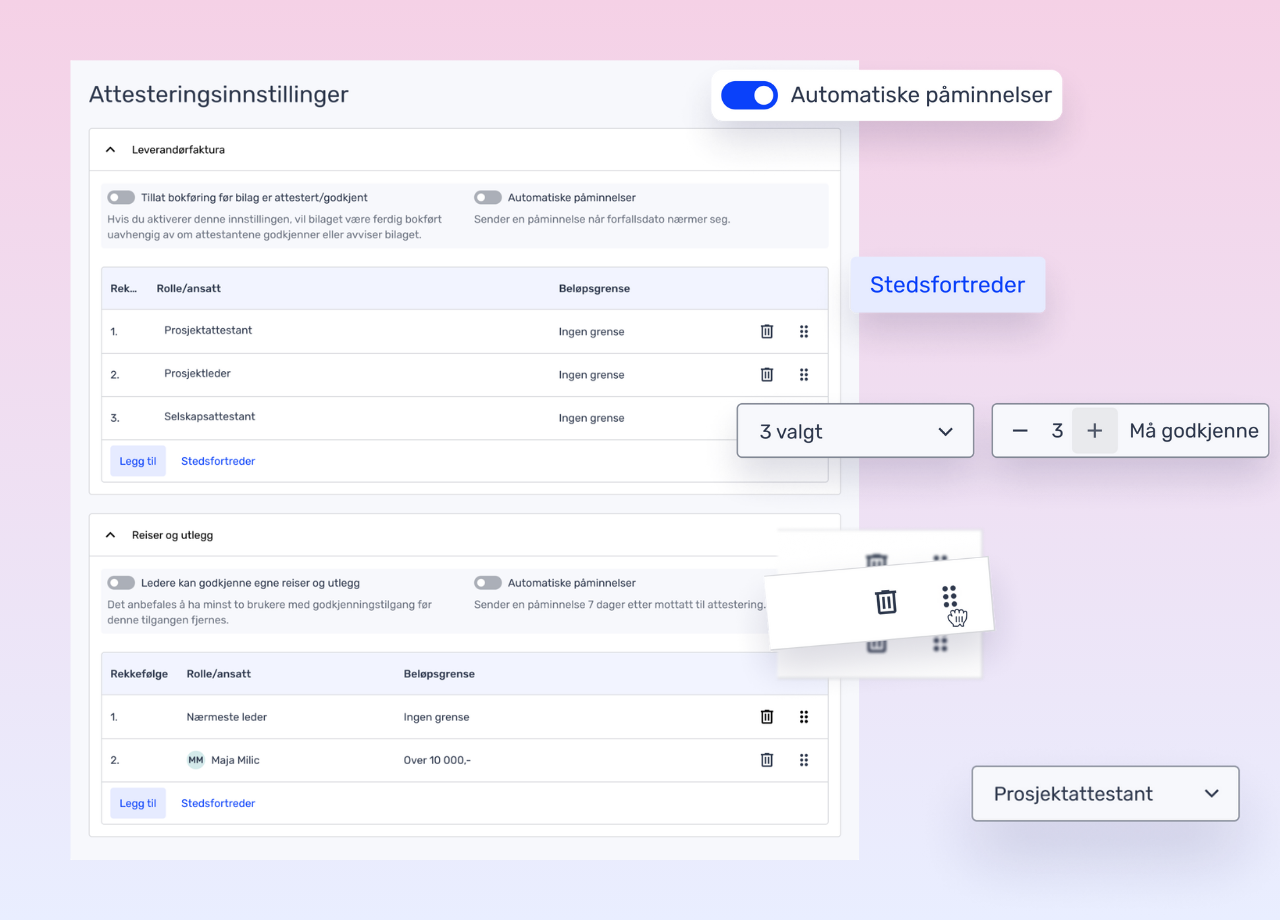
Task: Enable Automatiske påminnelser under Leverandørfaktura
Action: (x=488, y=198)
